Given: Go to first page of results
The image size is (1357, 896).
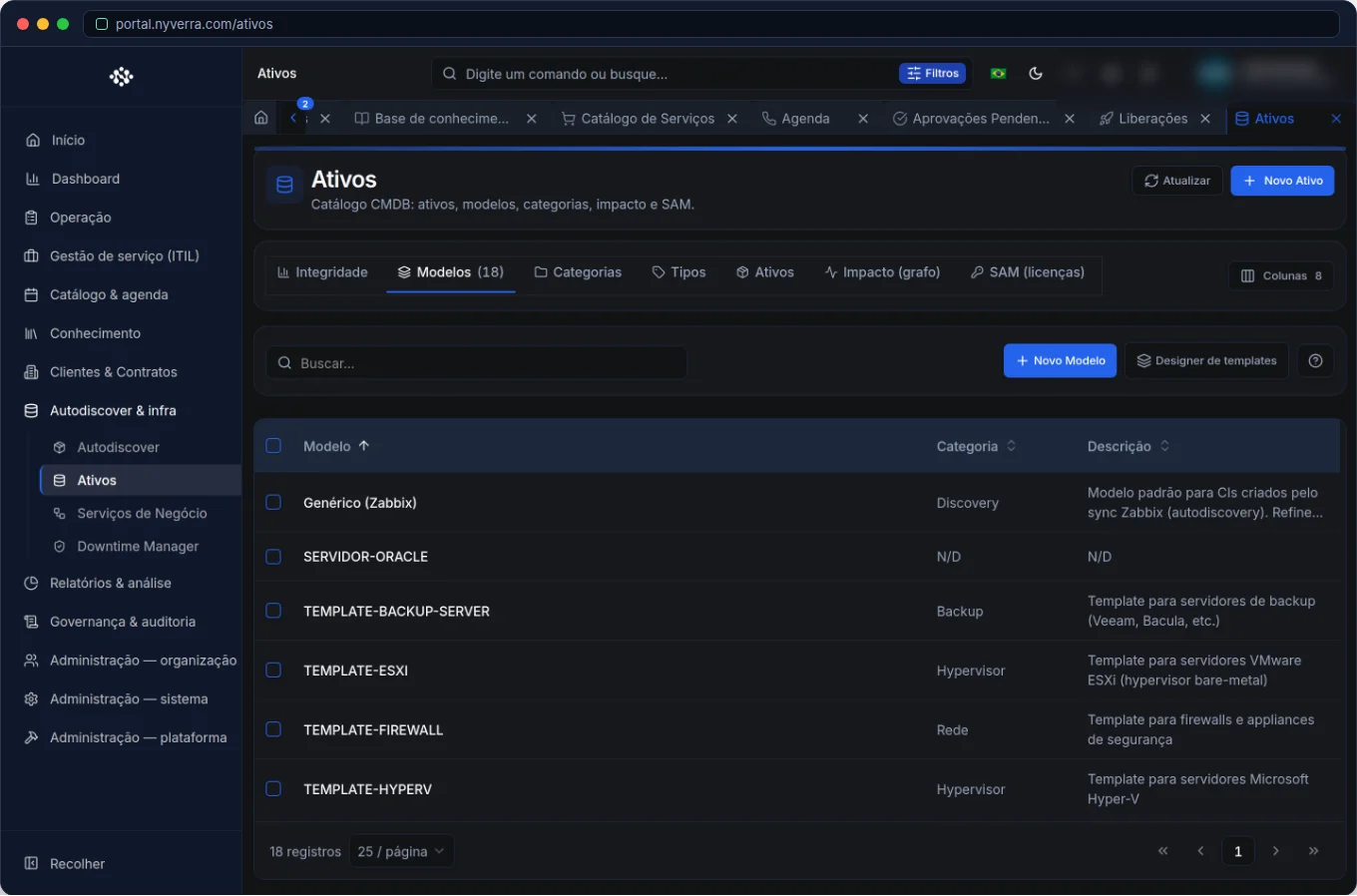Looking at the screenshot, I should pyautogui.click(x=1162, y=851).
